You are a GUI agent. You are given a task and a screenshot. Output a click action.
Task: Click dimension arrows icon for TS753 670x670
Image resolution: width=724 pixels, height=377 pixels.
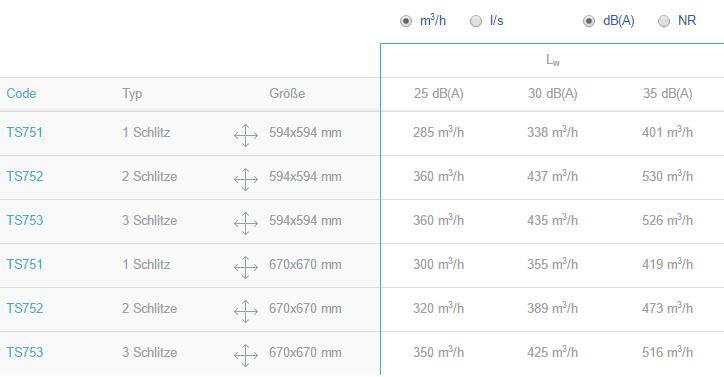point(246,355)
